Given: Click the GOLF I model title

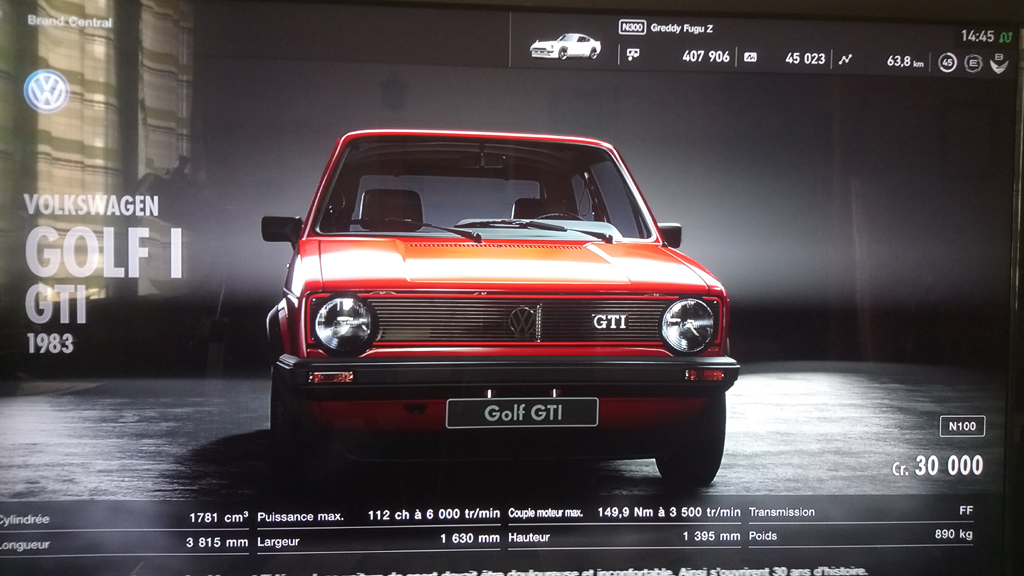Looking at the screenshot, I should click(x=103, y=253).
